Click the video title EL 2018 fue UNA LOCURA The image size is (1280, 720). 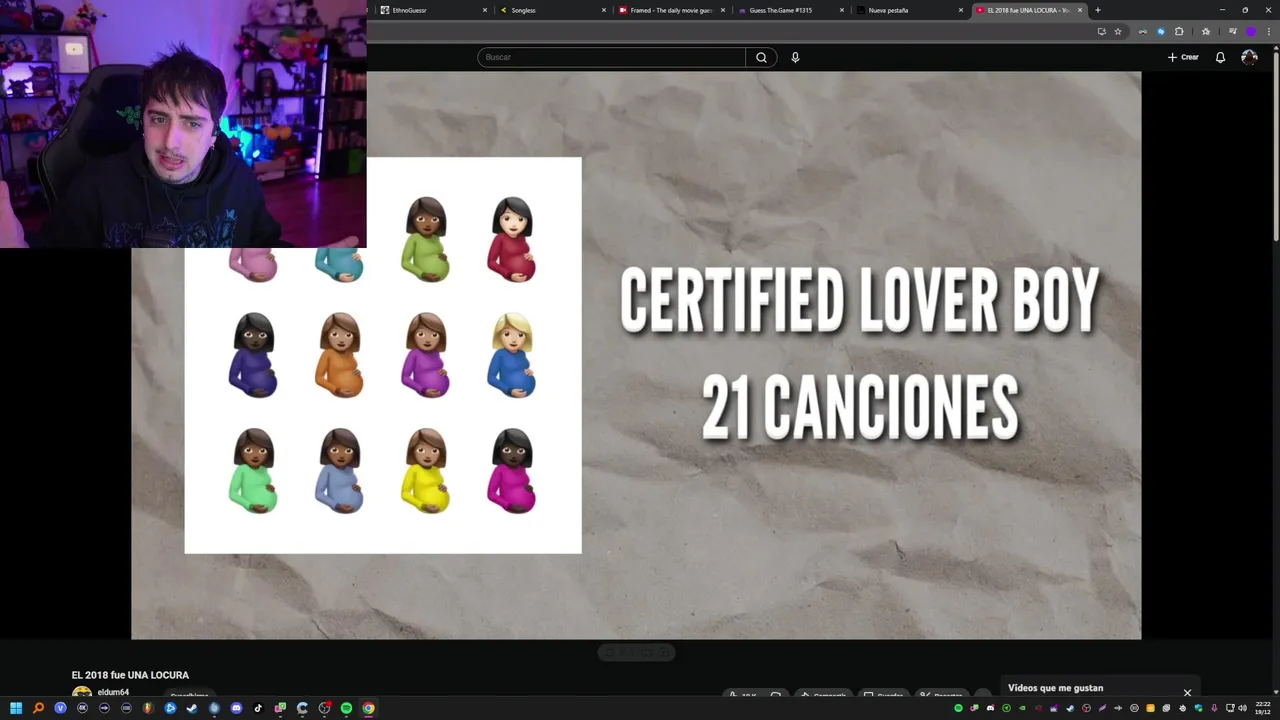tap(130, 675)
